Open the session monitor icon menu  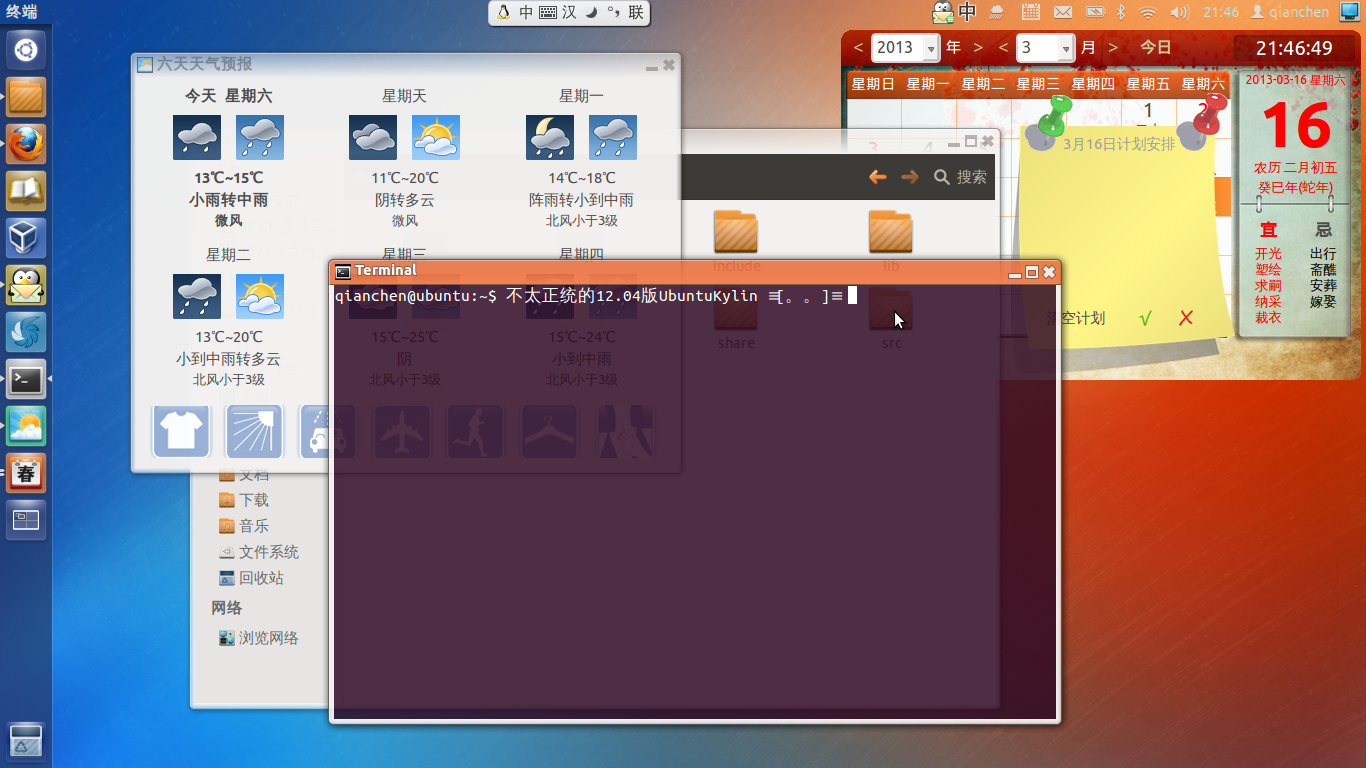(x=1349, y=12)
